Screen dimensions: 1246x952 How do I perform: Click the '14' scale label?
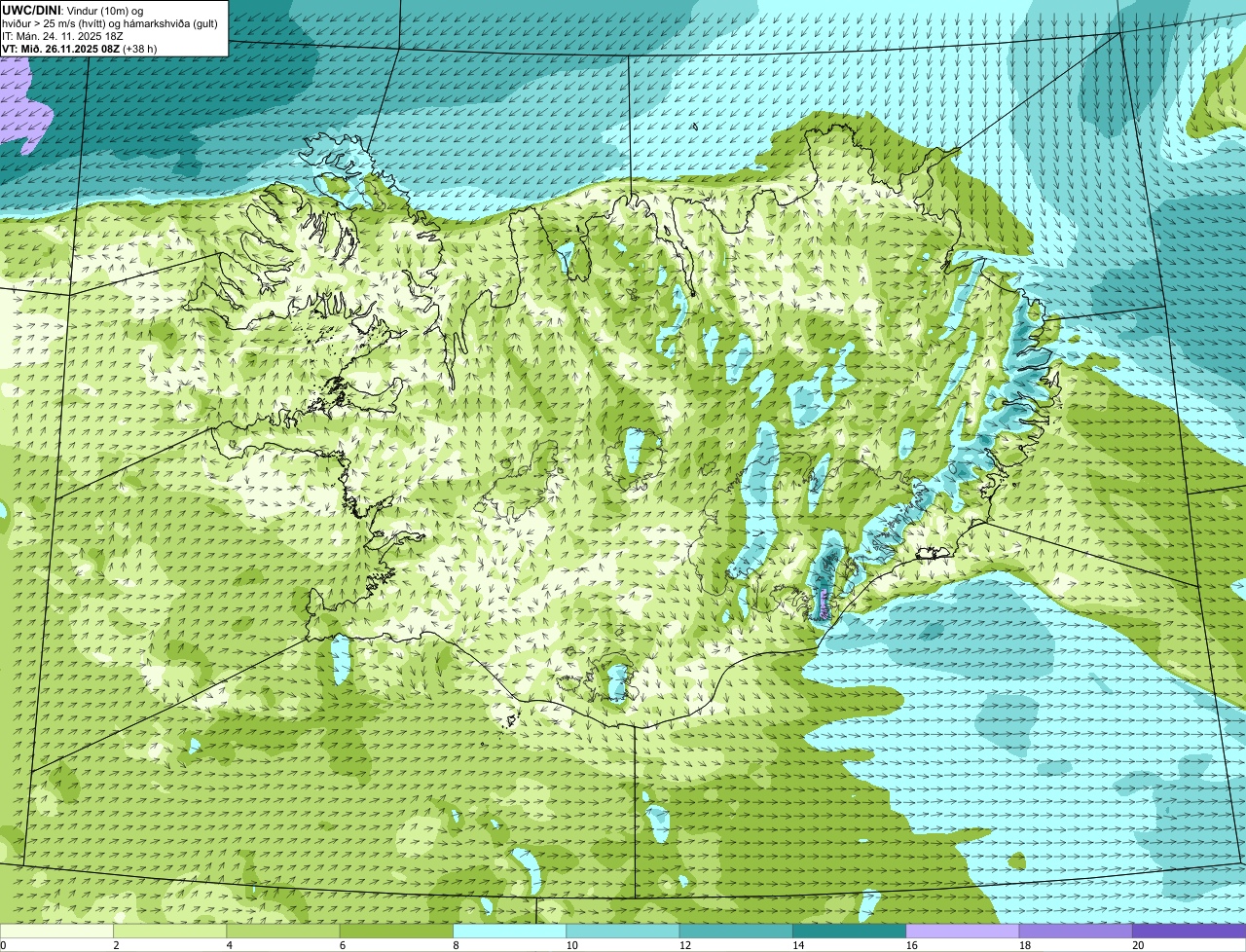[x=797, y=945]
